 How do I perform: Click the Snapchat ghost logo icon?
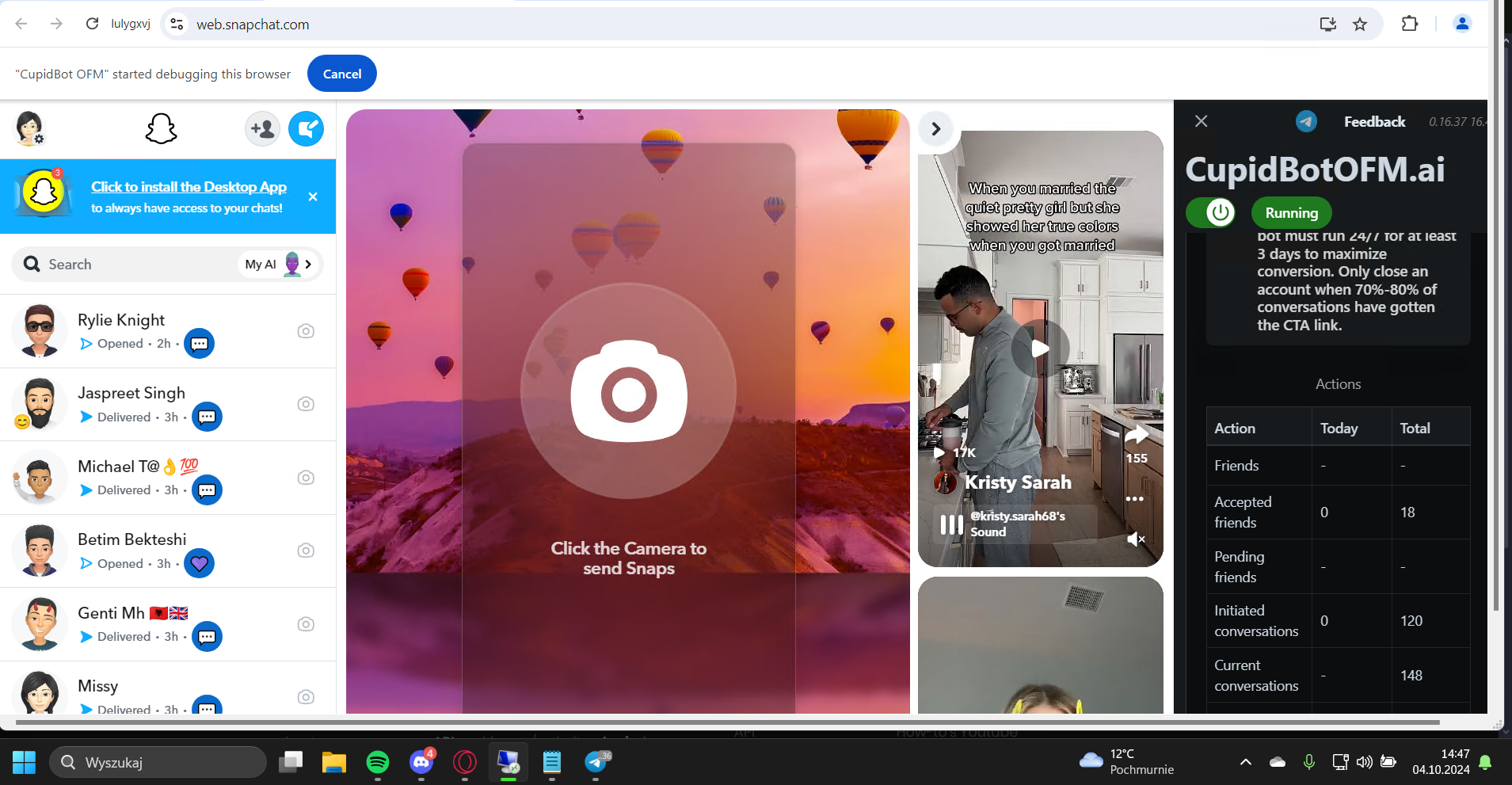161,128
